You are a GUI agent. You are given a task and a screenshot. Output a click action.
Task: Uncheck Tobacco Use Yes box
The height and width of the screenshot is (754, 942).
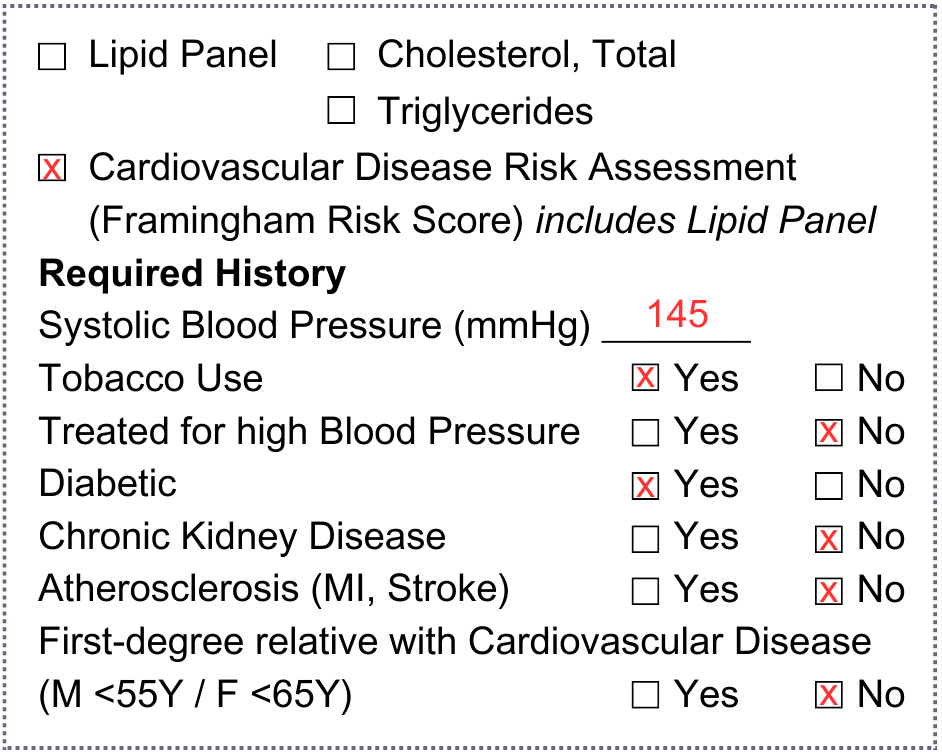[x=646, y=378]
